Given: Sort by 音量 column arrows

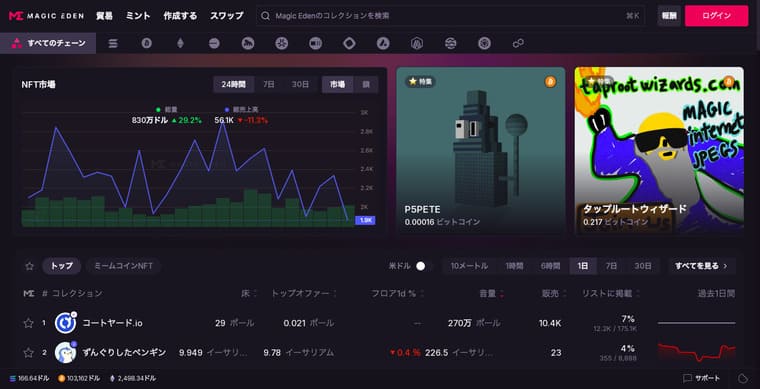Looking at the screenshot, I should 501,294.
